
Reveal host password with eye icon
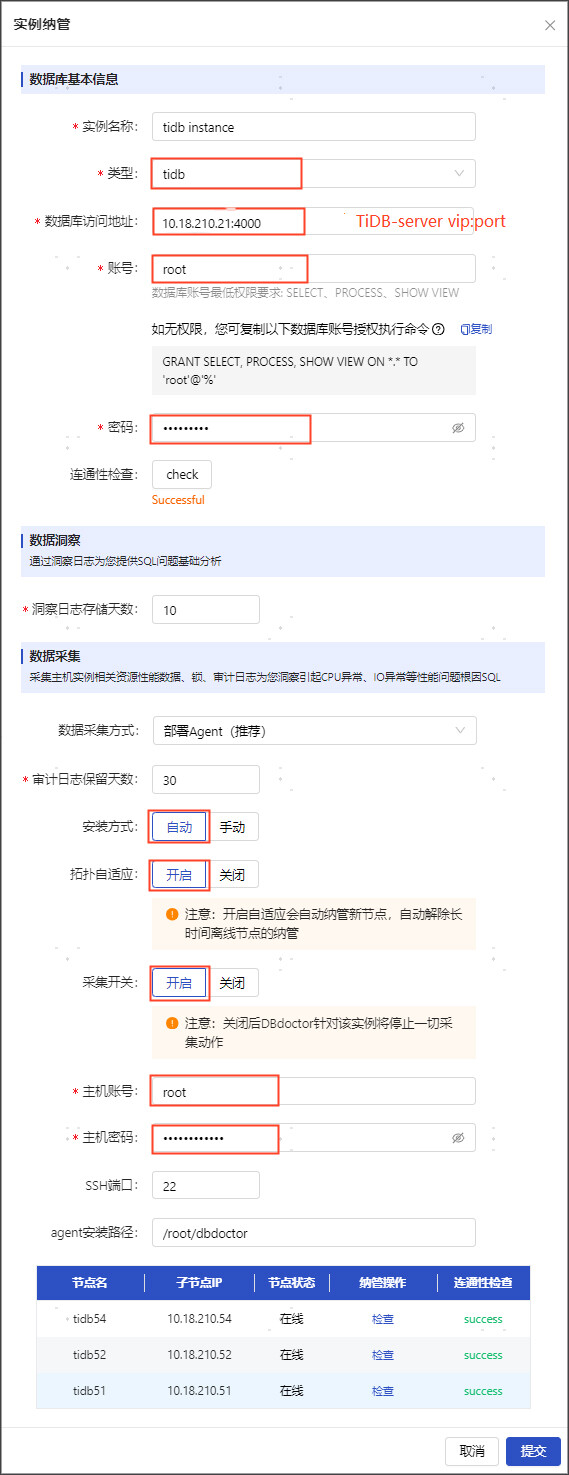tap(458, 1138)
